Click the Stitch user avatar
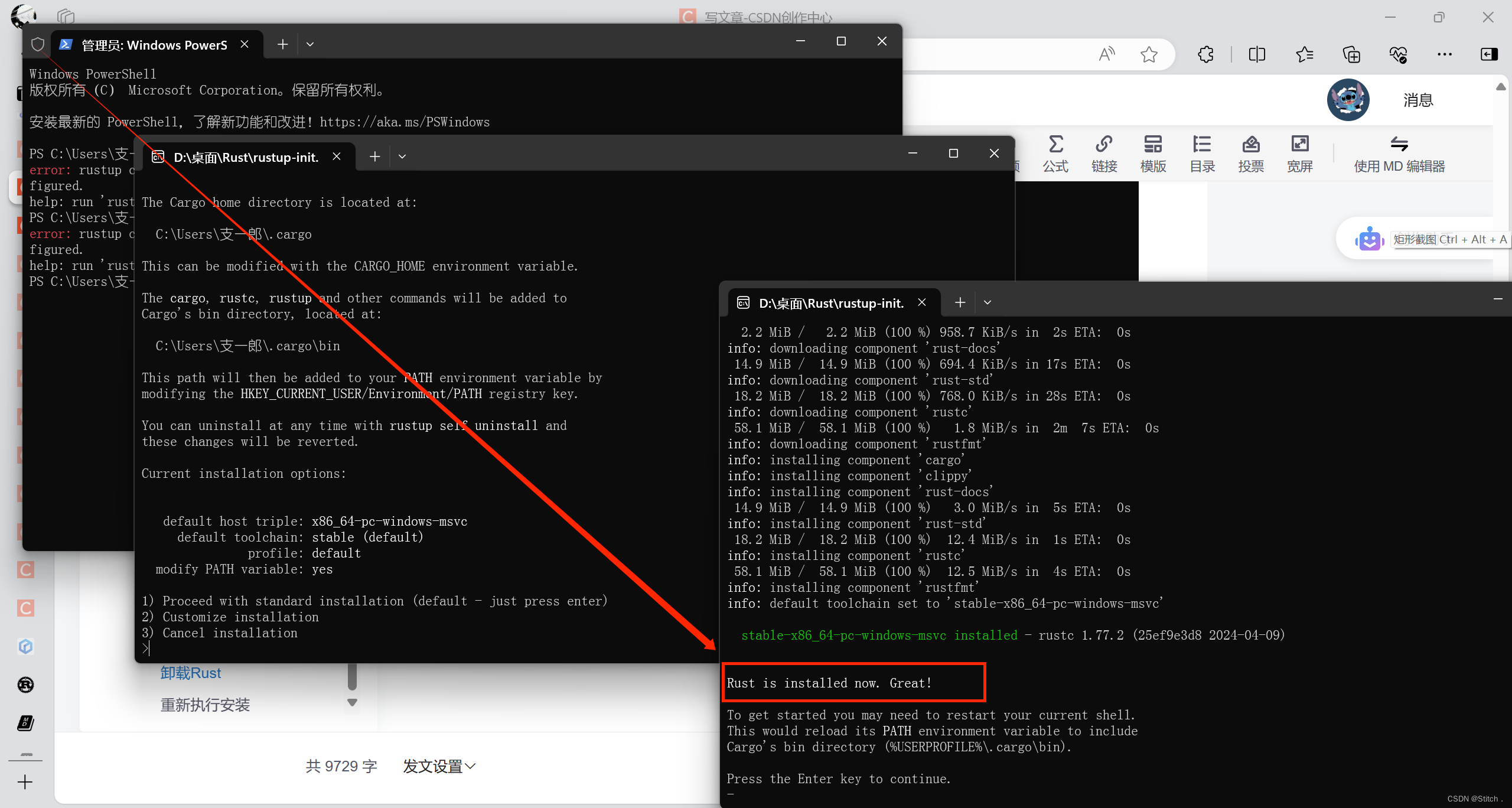The height and width of the screenshot is (808, 1512). (x=1348, y=100)
